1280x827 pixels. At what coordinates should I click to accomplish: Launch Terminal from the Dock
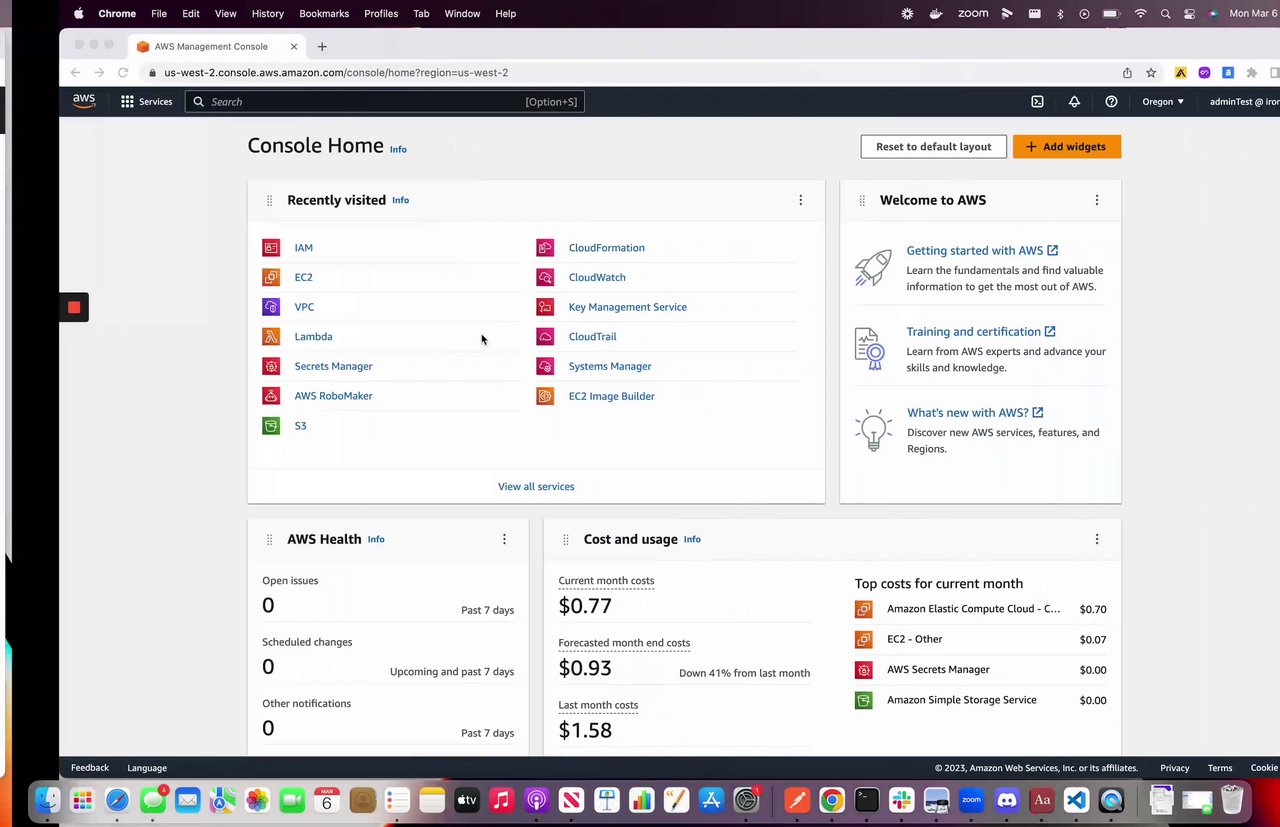[x=867, y=800]
